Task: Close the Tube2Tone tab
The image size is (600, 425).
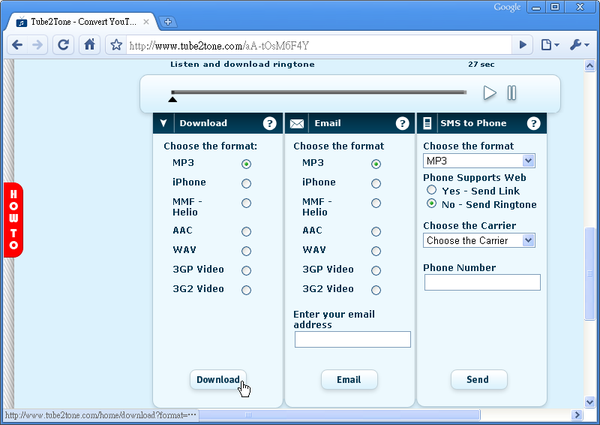Action: (x=146, y=22)
